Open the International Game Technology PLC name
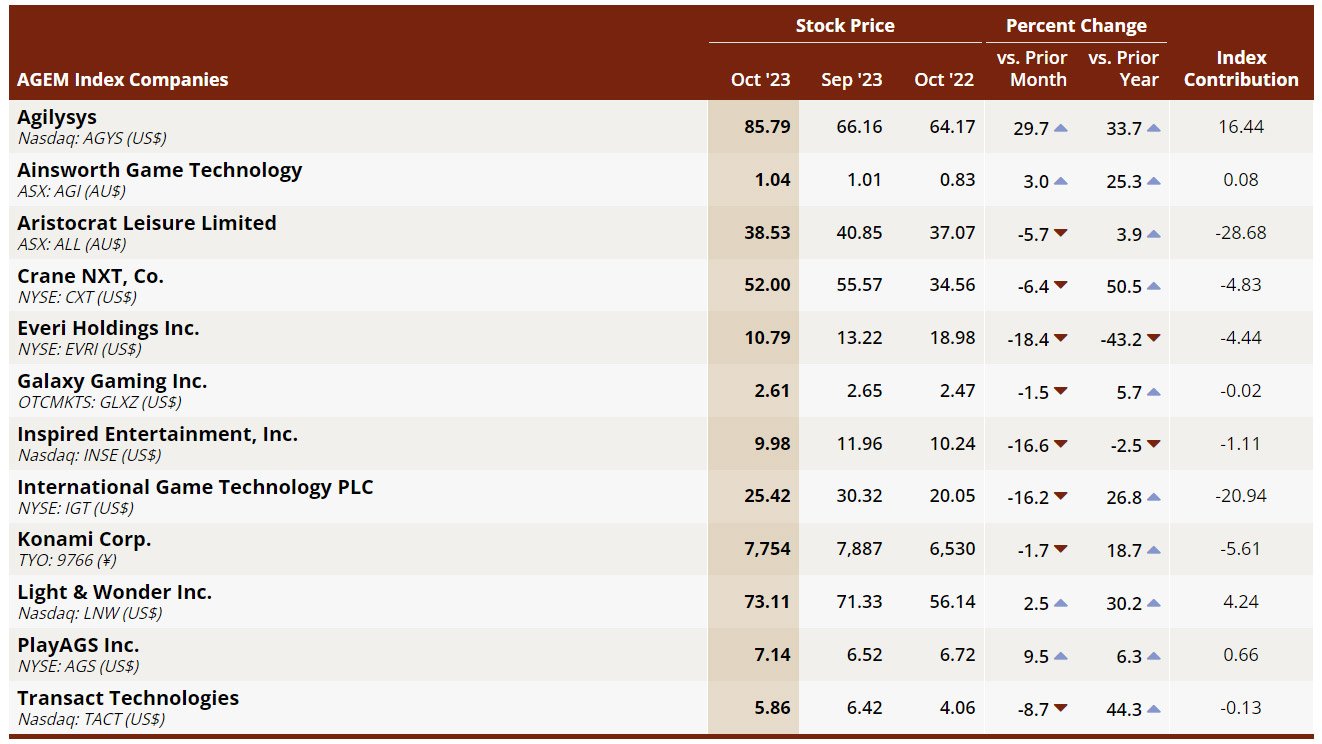This screenshot has width=1322, height=744. [195, 487]
